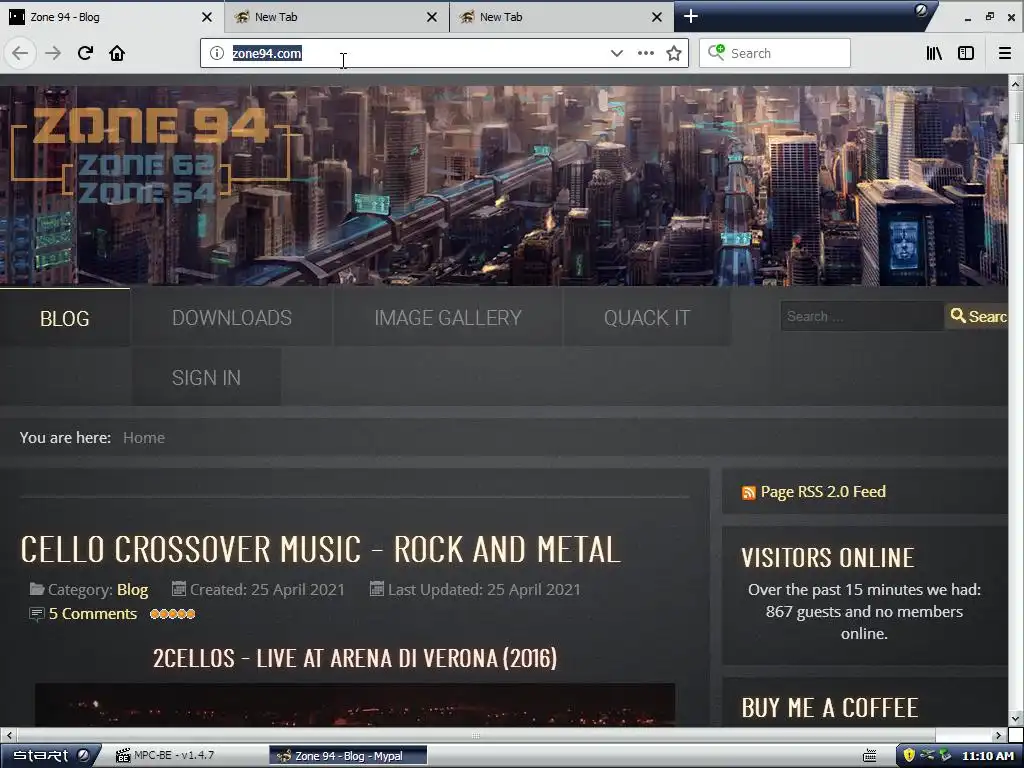Click the Home breadcrumb link
The height and width of the screenshot is (768, 1024).
tap(144, 438)
